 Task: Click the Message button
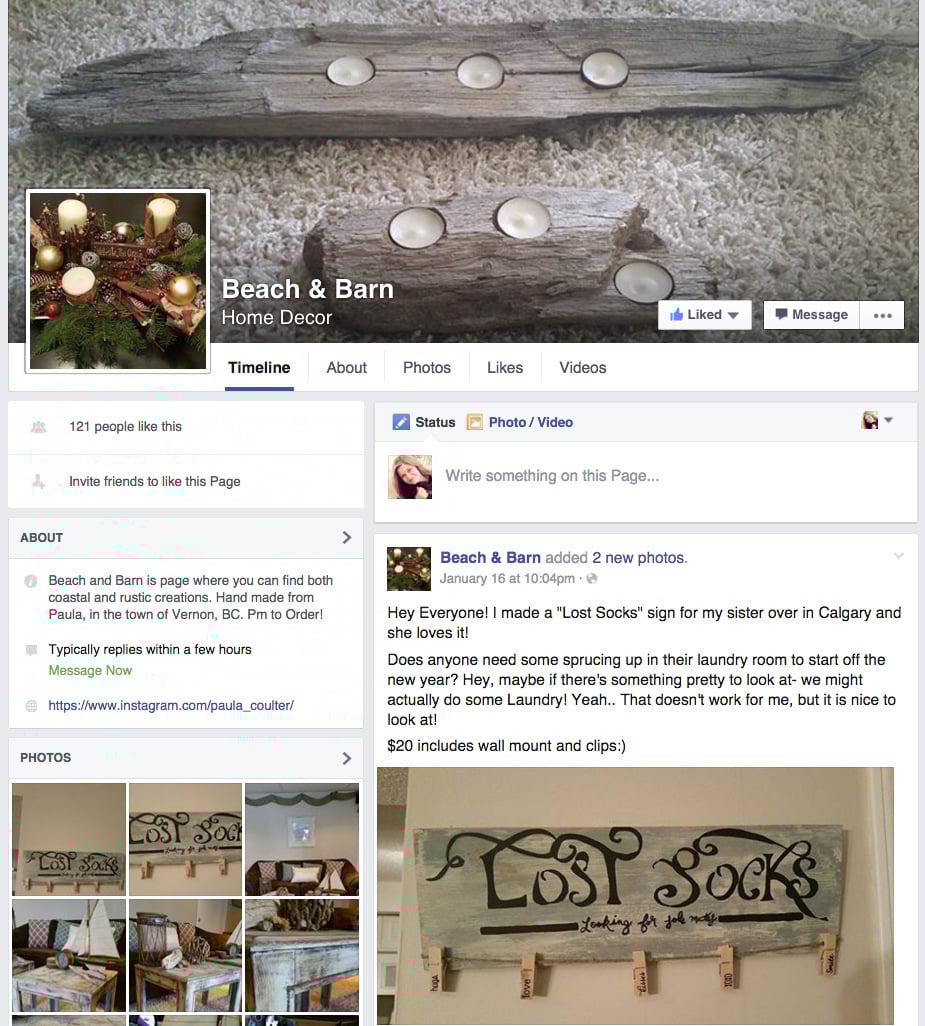pyautogui.click(x=811, y=315)
